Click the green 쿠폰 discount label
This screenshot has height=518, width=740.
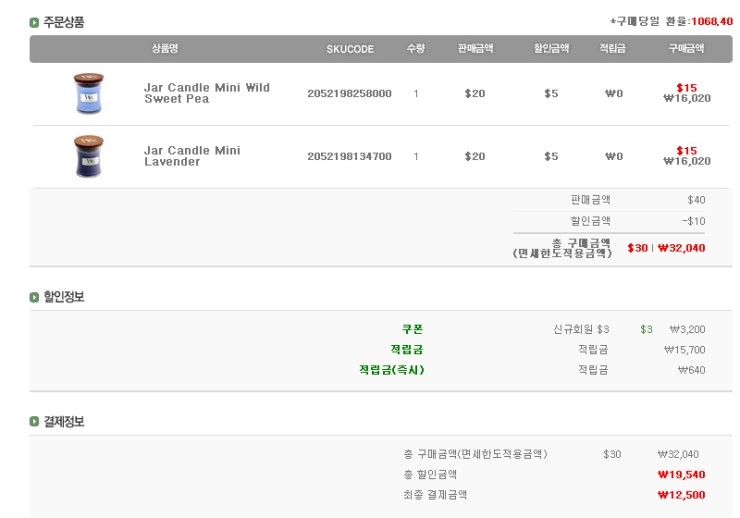413,329
